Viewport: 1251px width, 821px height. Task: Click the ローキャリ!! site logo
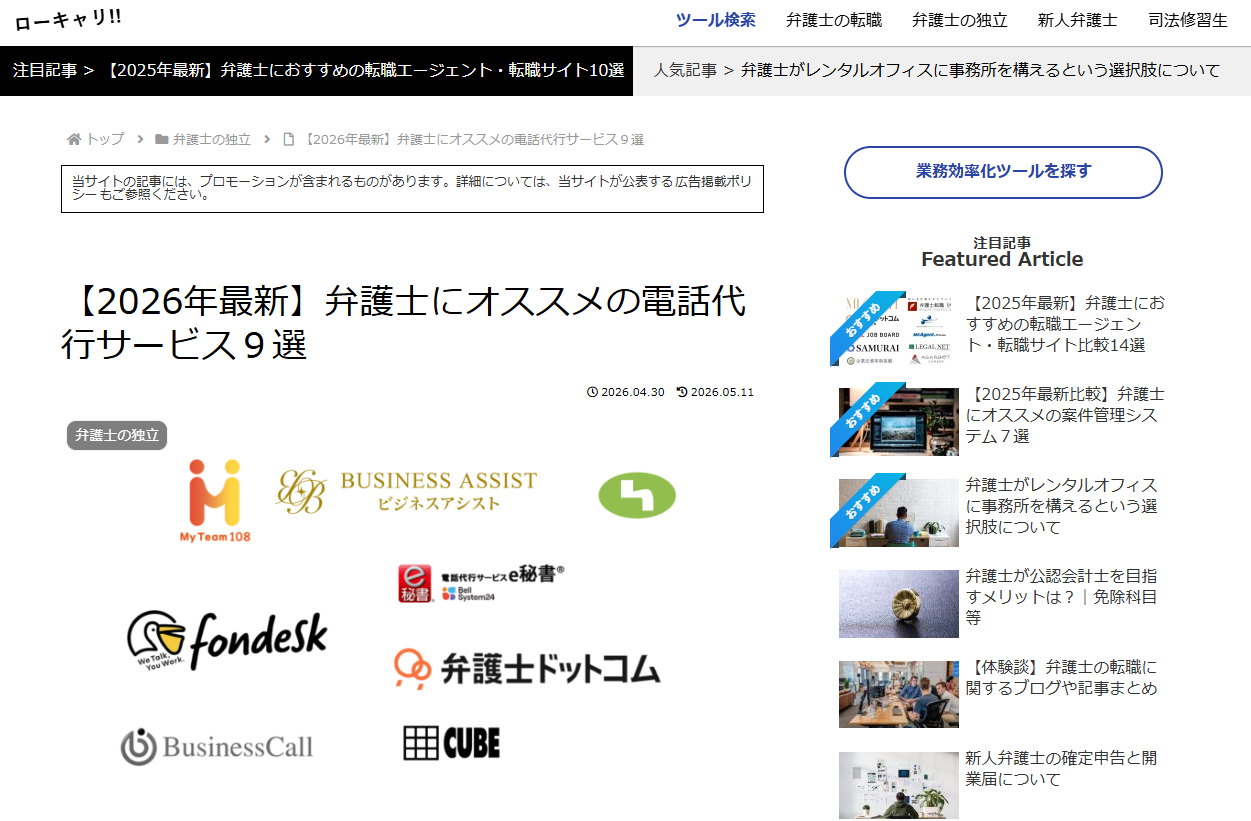(x=68, y=20)
